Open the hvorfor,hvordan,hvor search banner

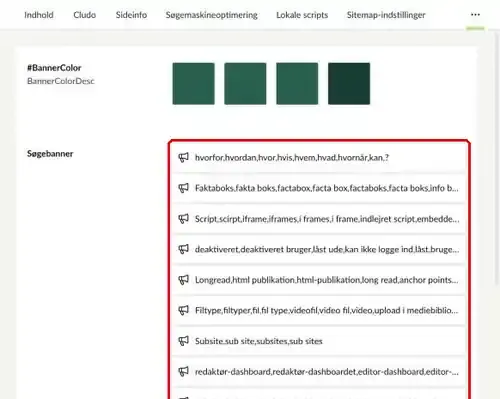[319, 157]
